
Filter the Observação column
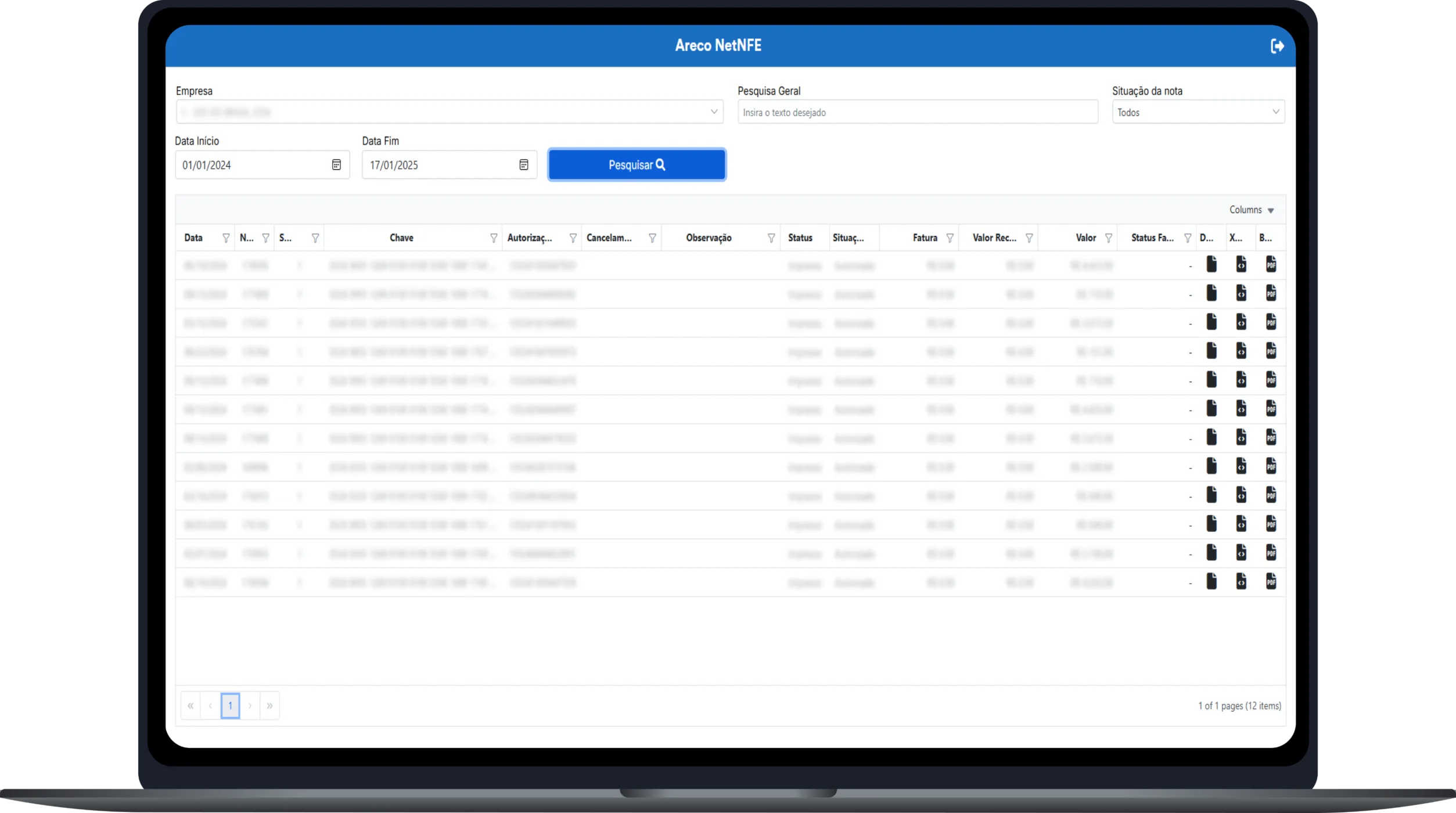point(771,238)
